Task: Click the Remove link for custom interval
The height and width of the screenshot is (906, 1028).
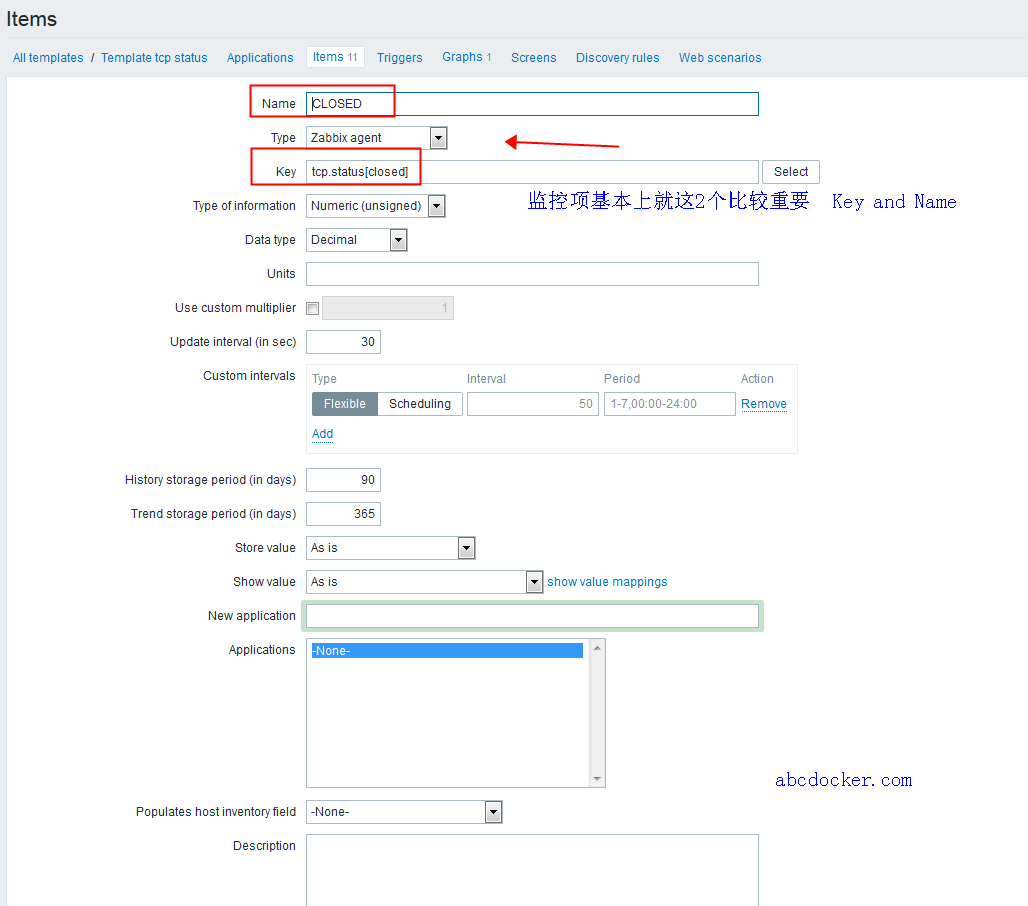Action: 763,404
